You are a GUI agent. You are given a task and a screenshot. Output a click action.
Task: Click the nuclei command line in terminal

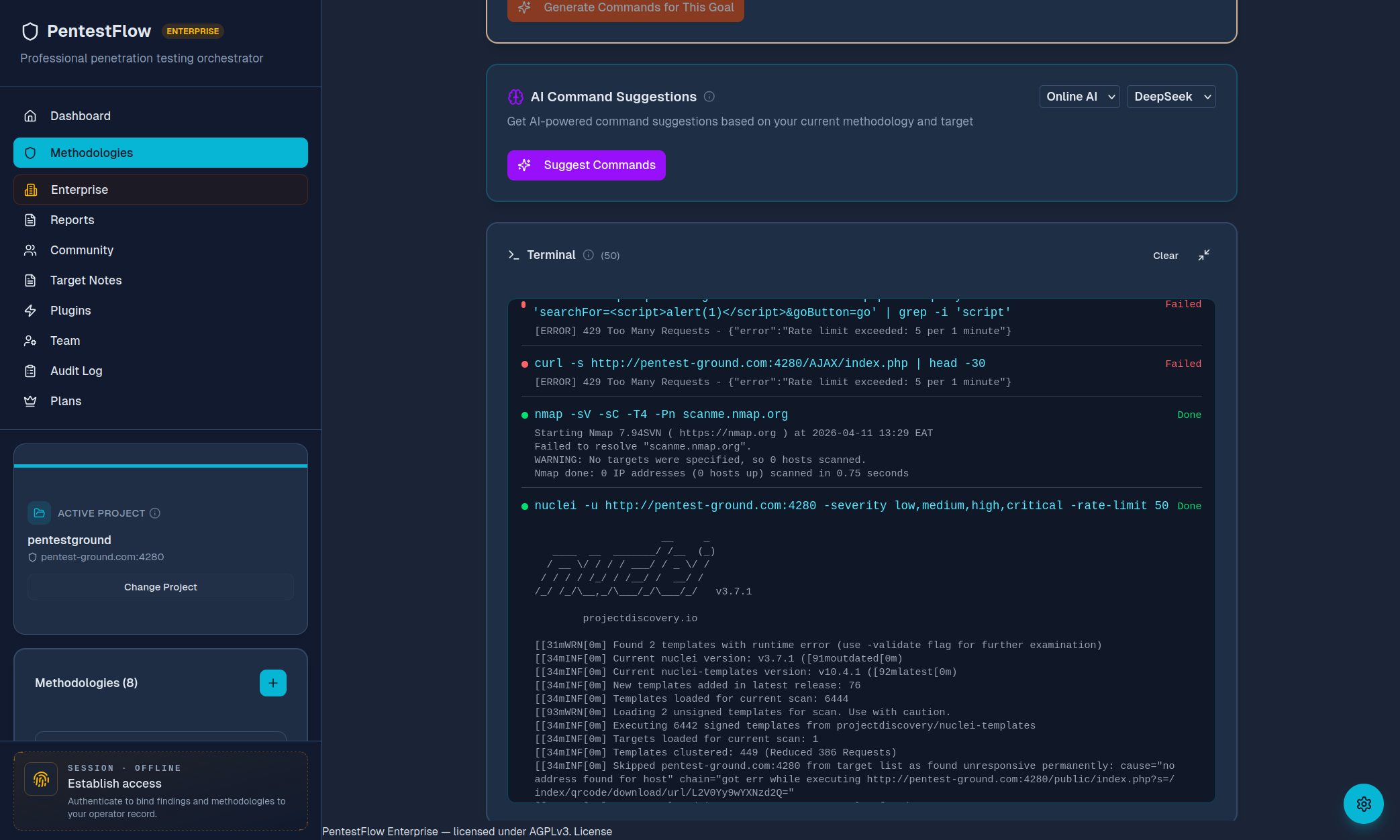(x=851, y=506)
